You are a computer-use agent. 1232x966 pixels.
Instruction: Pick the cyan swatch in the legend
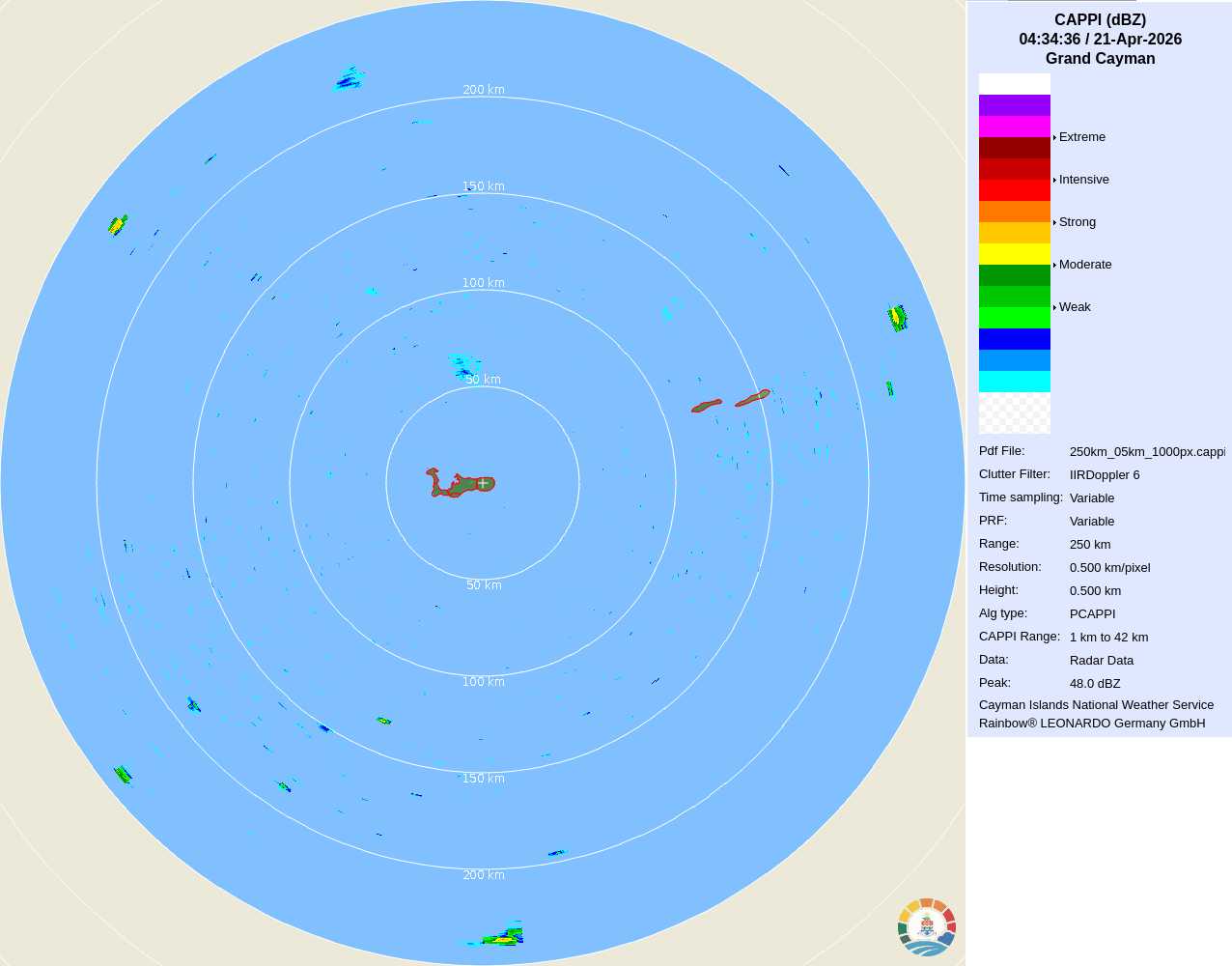coord(1014,382)
